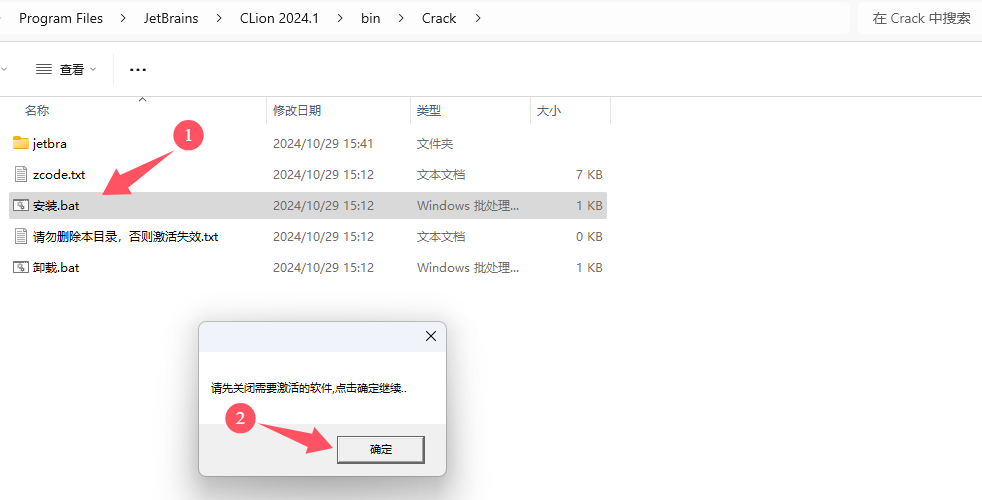Select the 请勿删除本目录，否则激活失效.txt file name
Screen dimensions: 982x500
[125, 237]
